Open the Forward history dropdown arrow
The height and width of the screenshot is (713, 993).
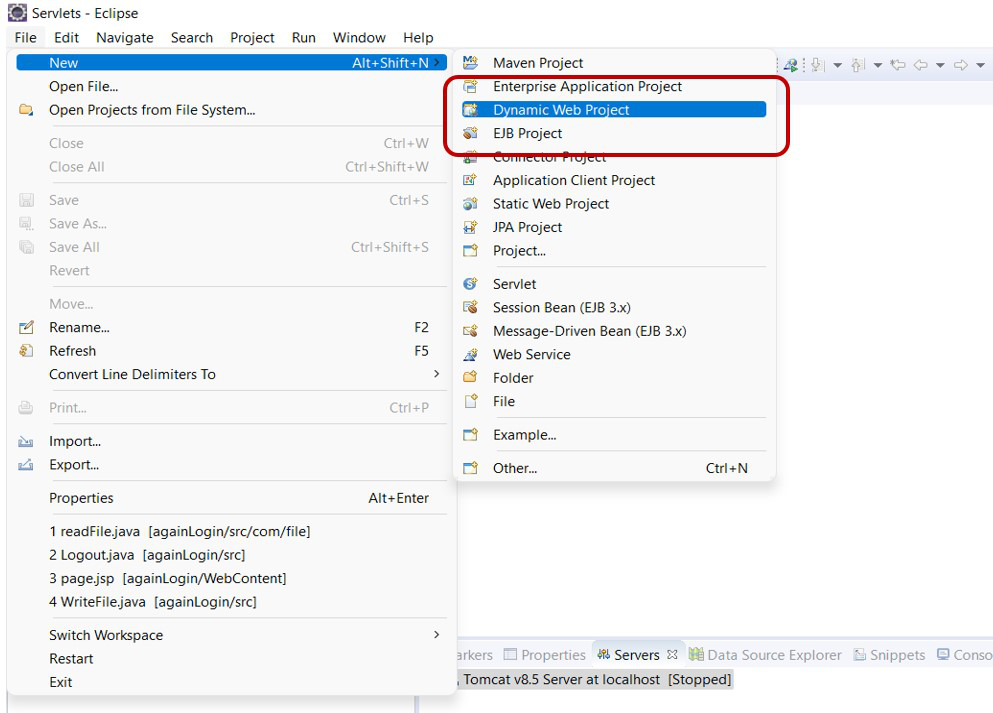point(980,65)
